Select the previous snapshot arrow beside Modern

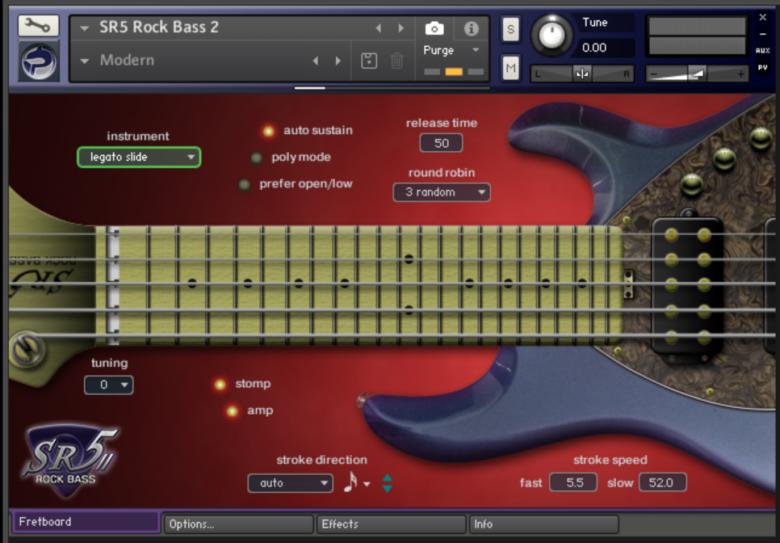tap(315, 61)
